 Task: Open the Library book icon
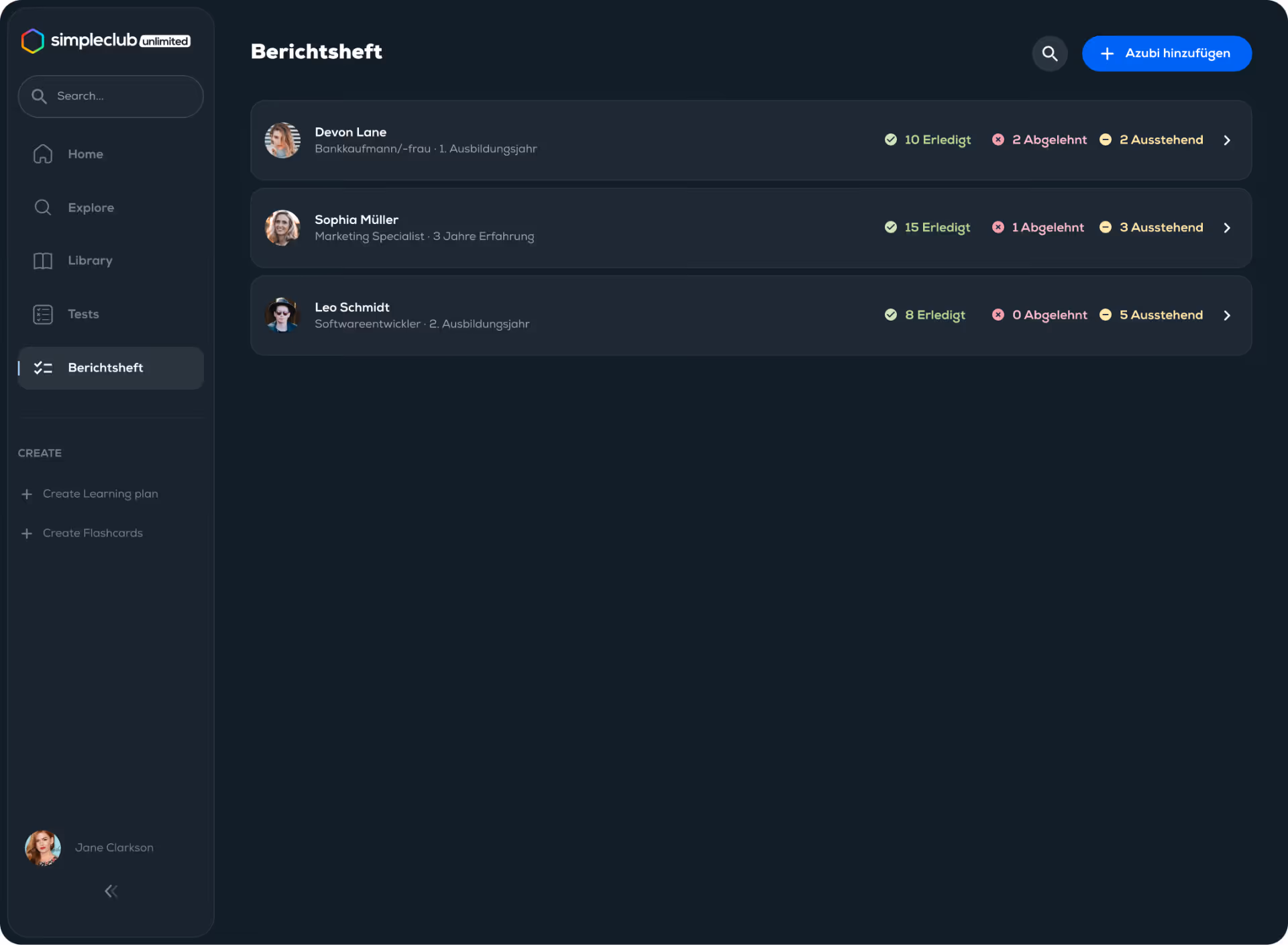[42, 260]
